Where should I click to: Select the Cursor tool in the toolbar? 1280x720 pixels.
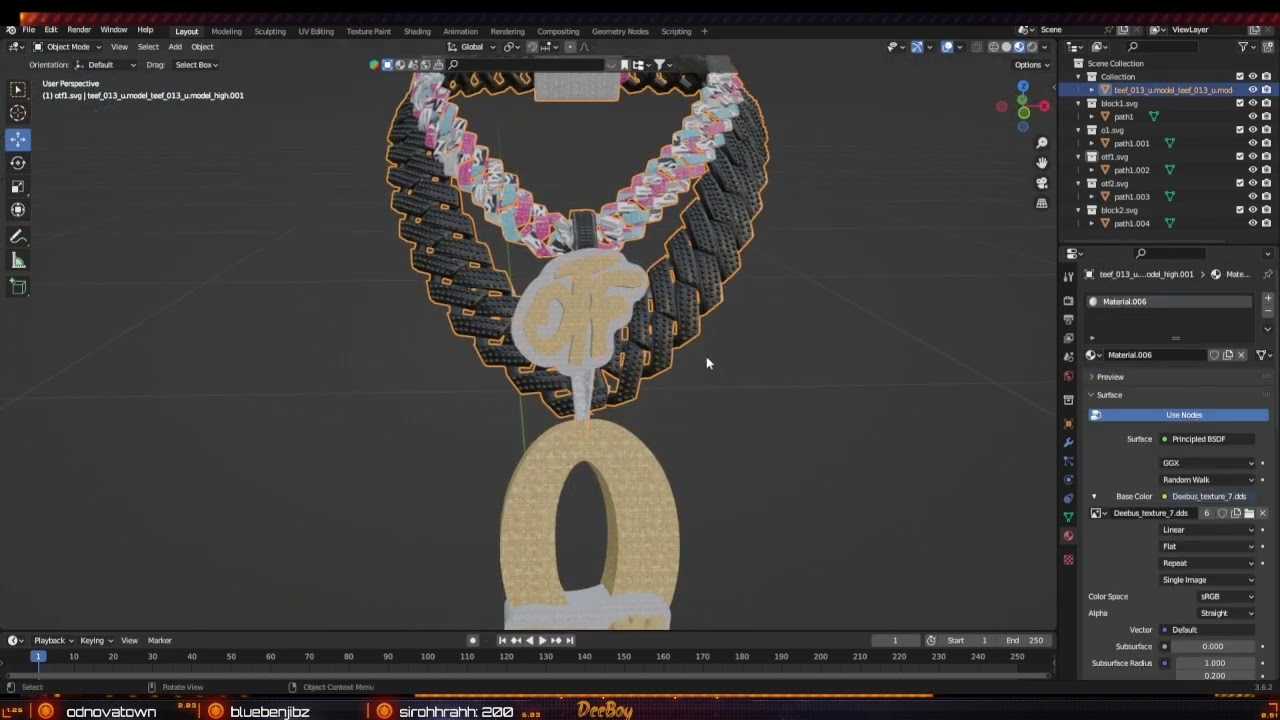pyautogui.click(x=18, y=113)
